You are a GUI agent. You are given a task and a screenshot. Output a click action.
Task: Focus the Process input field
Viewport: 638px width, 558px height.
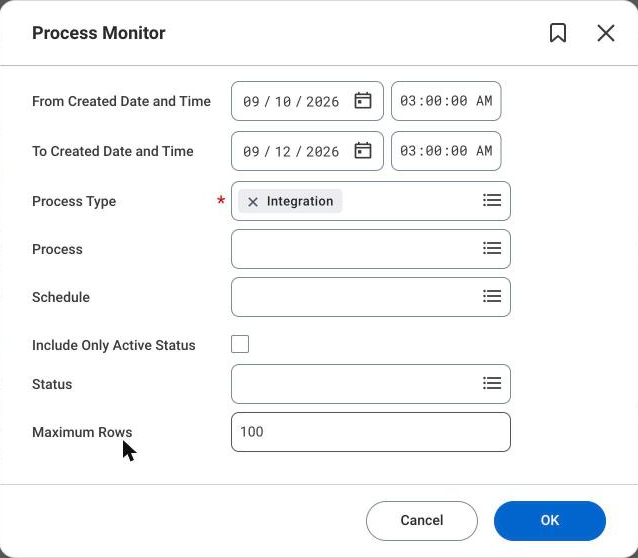(x=371, y=249)
